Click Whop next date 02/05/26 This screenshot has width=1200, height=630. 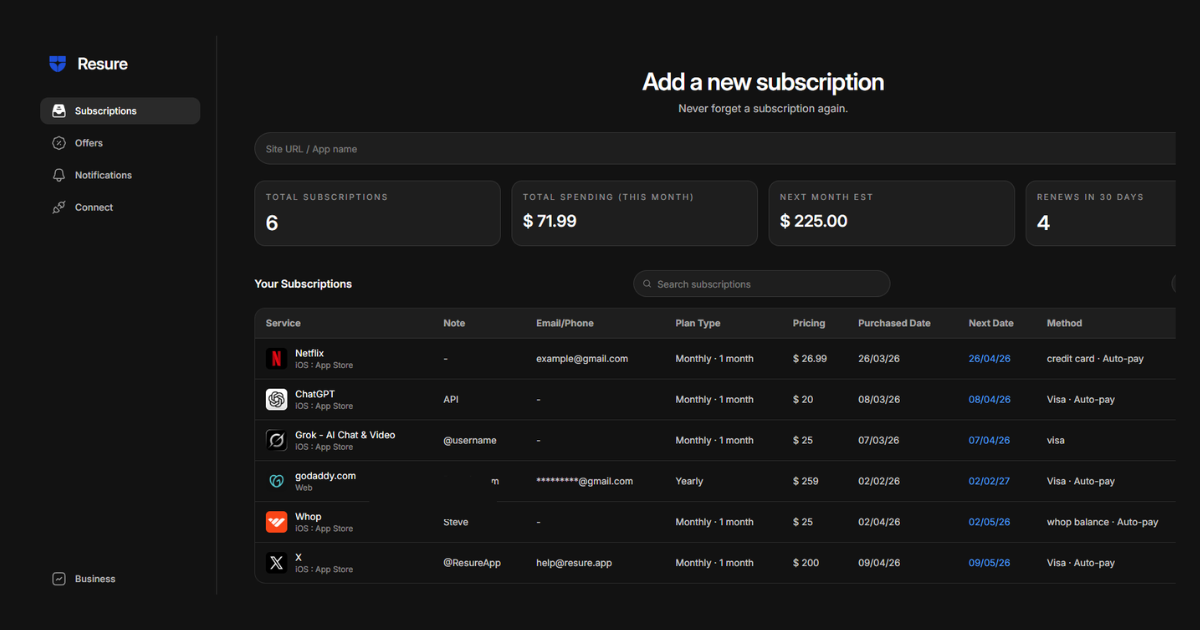click(x=990, y=522)
